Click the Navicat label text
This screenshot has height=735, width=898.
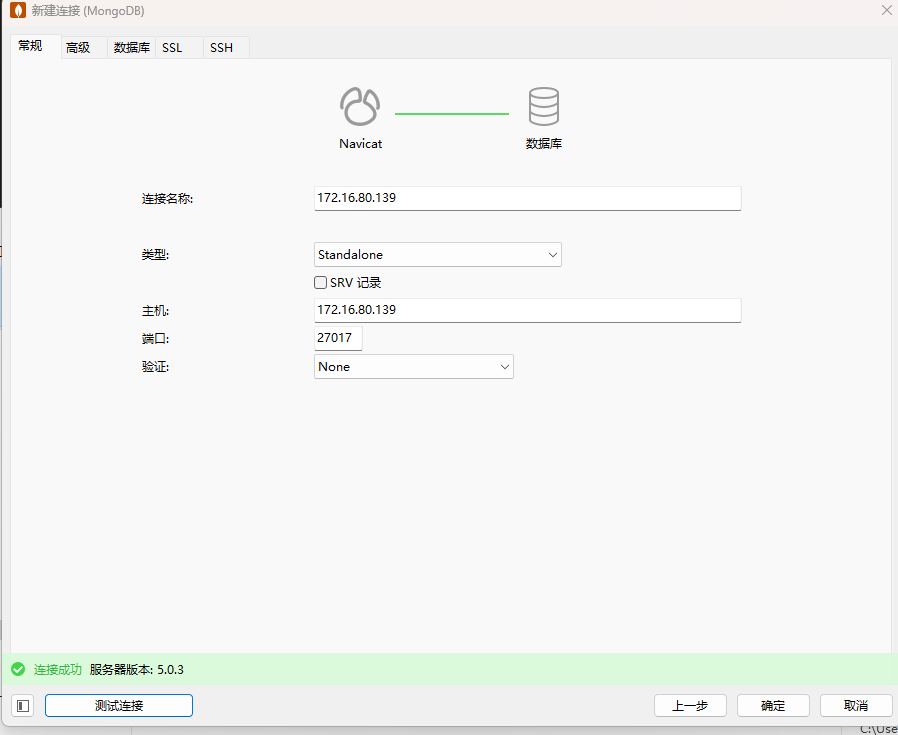[360, 144]
